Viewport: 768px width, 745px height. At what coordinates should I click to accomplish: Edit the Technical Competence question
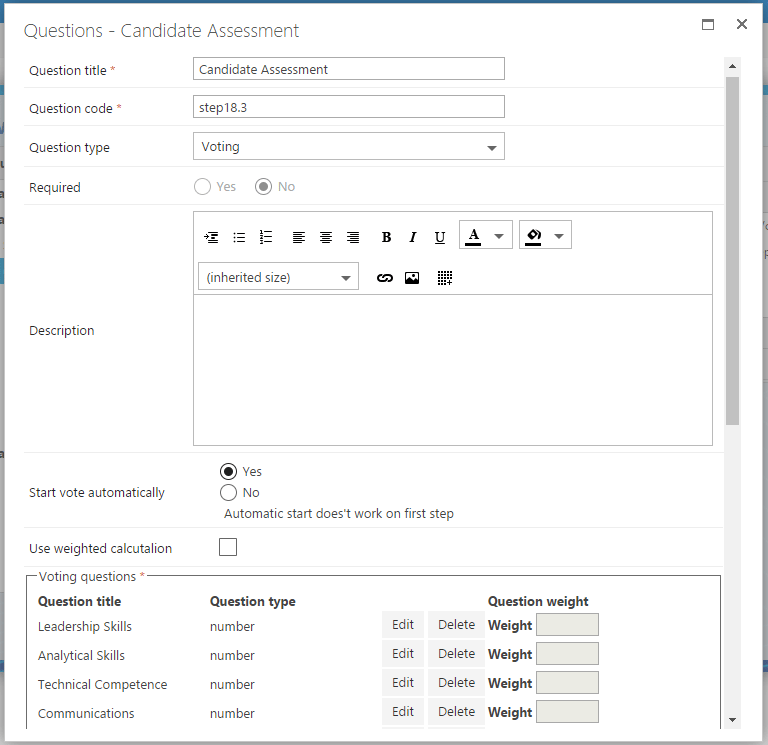click(403, 683)
